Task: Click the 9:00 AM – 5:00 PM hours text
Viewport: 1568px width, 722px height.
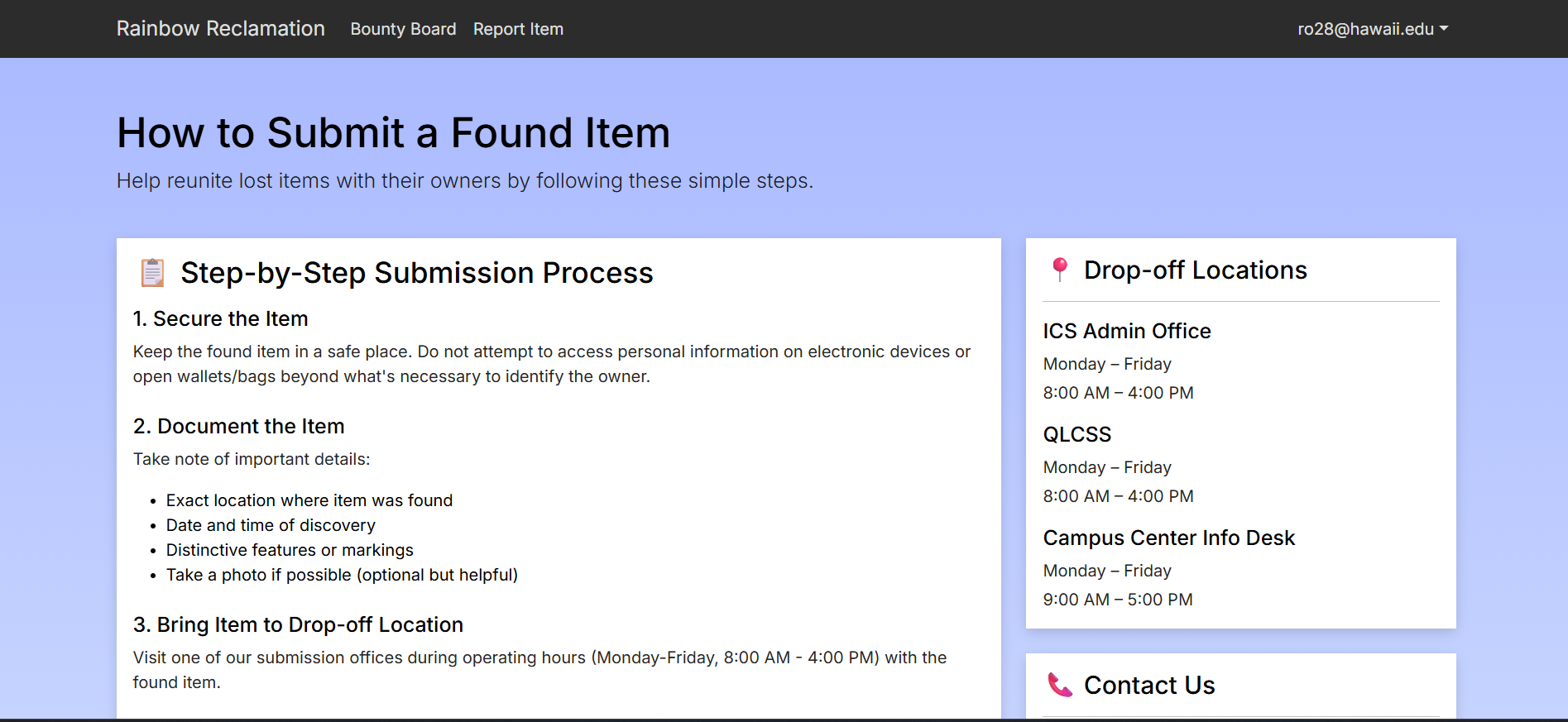Action: coord(1117,600)
